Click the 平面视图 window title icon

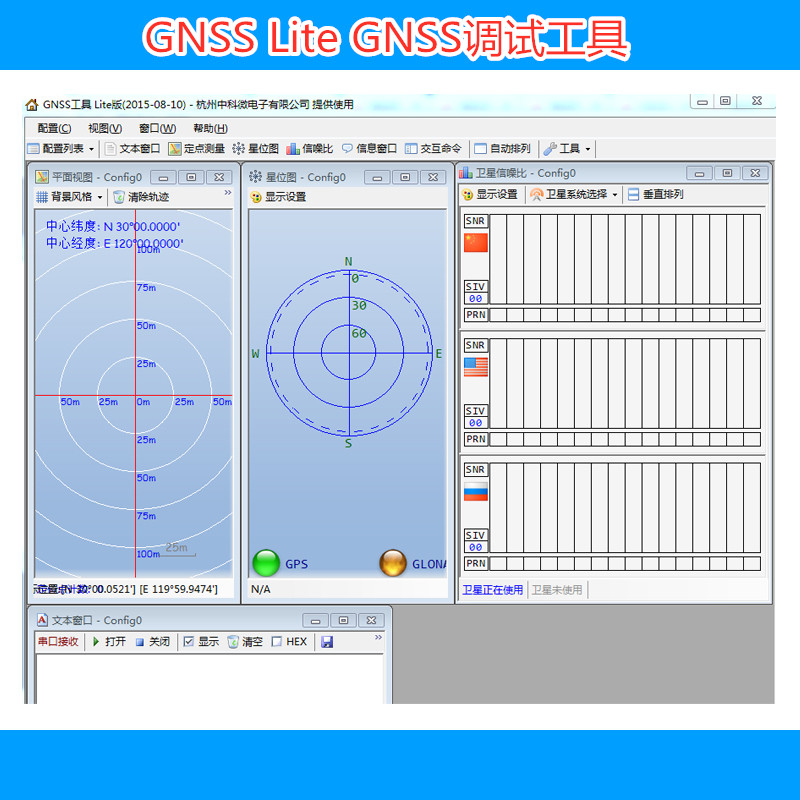coord(42,177)
